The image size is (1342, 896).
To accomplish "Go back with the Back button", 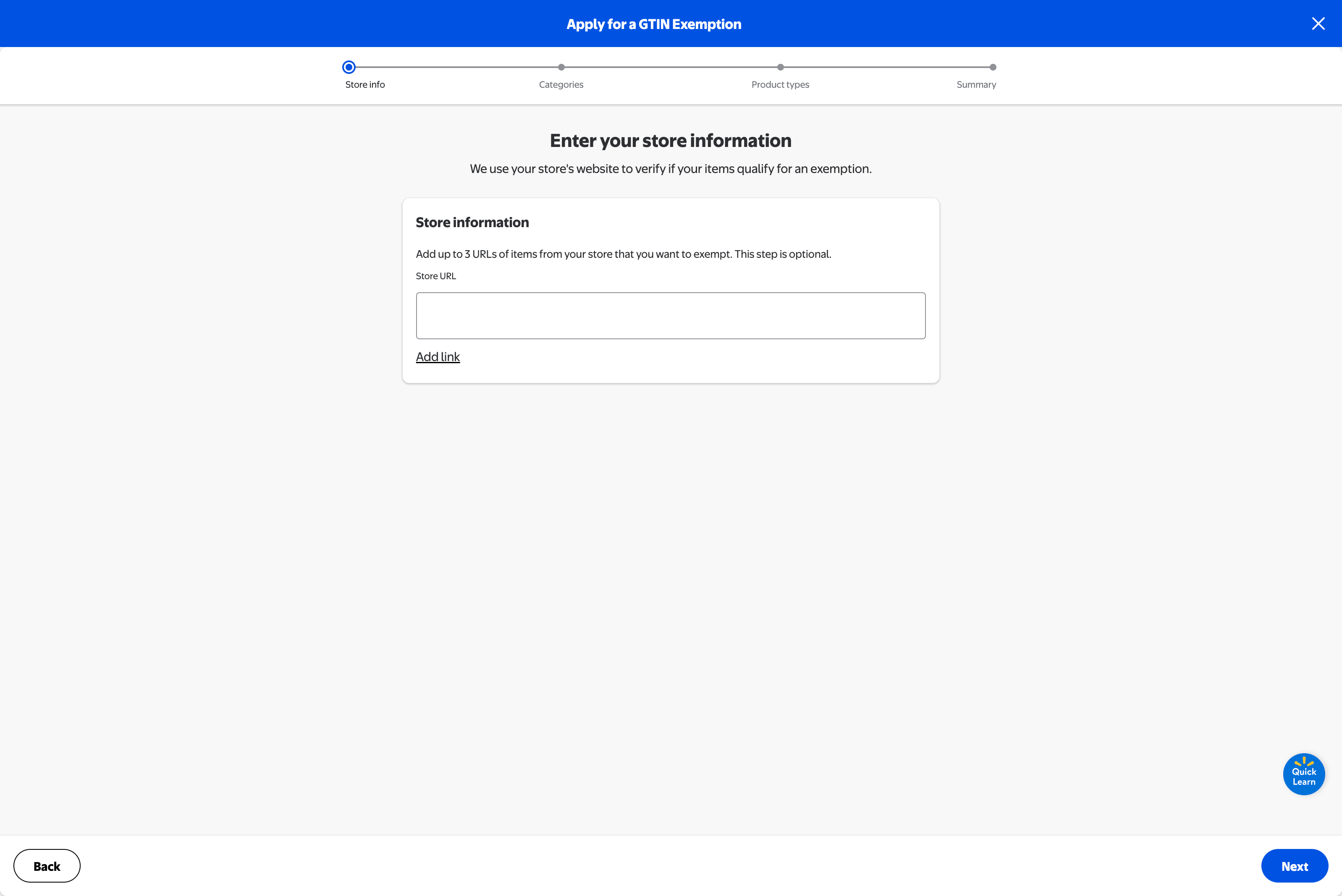I will click(47, 866).
